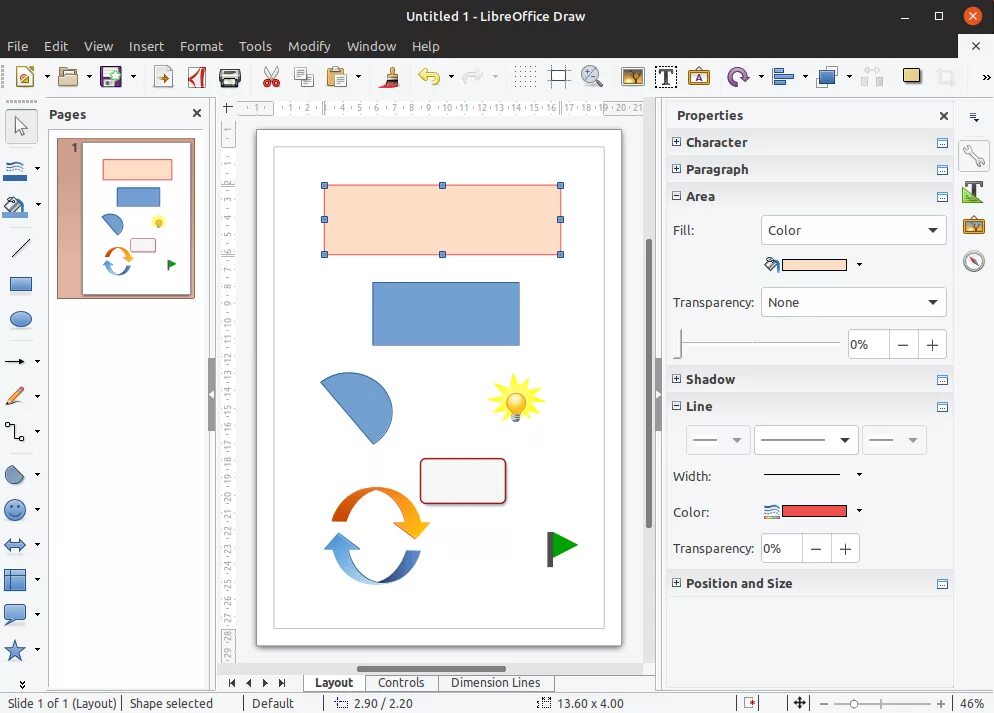Screen dimensions: 994x713
Task: Select the Ellipse drawing tool
Action: (x=21, y=319)
